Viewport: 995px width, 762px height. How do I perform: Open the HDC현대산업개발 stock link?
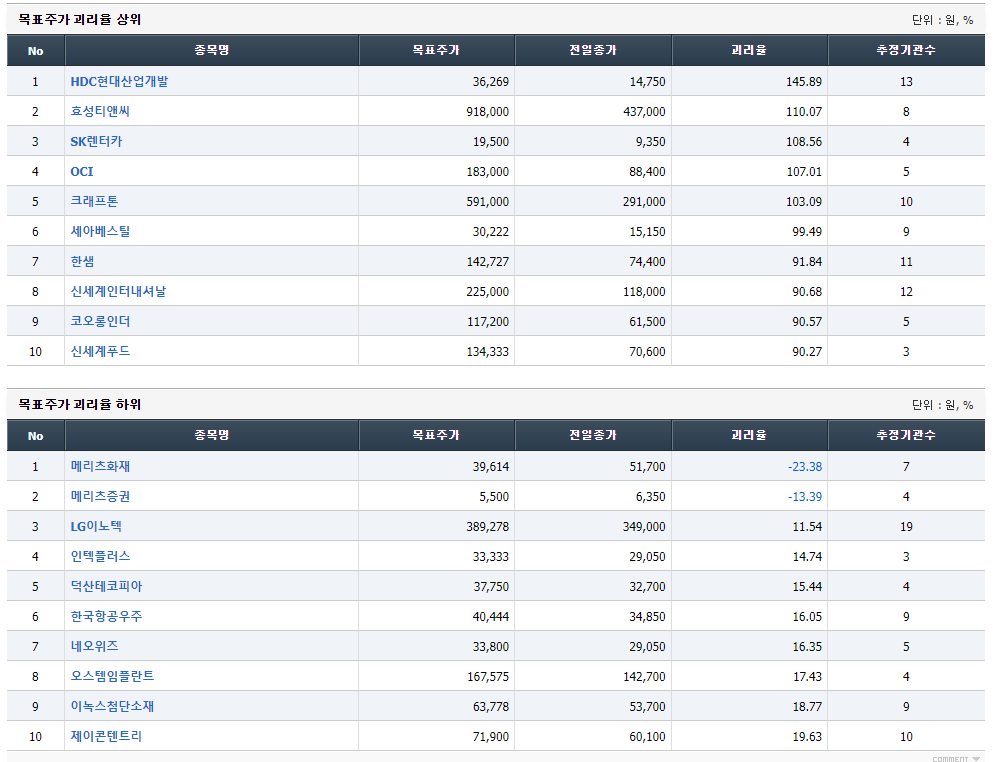click(119, 82)
